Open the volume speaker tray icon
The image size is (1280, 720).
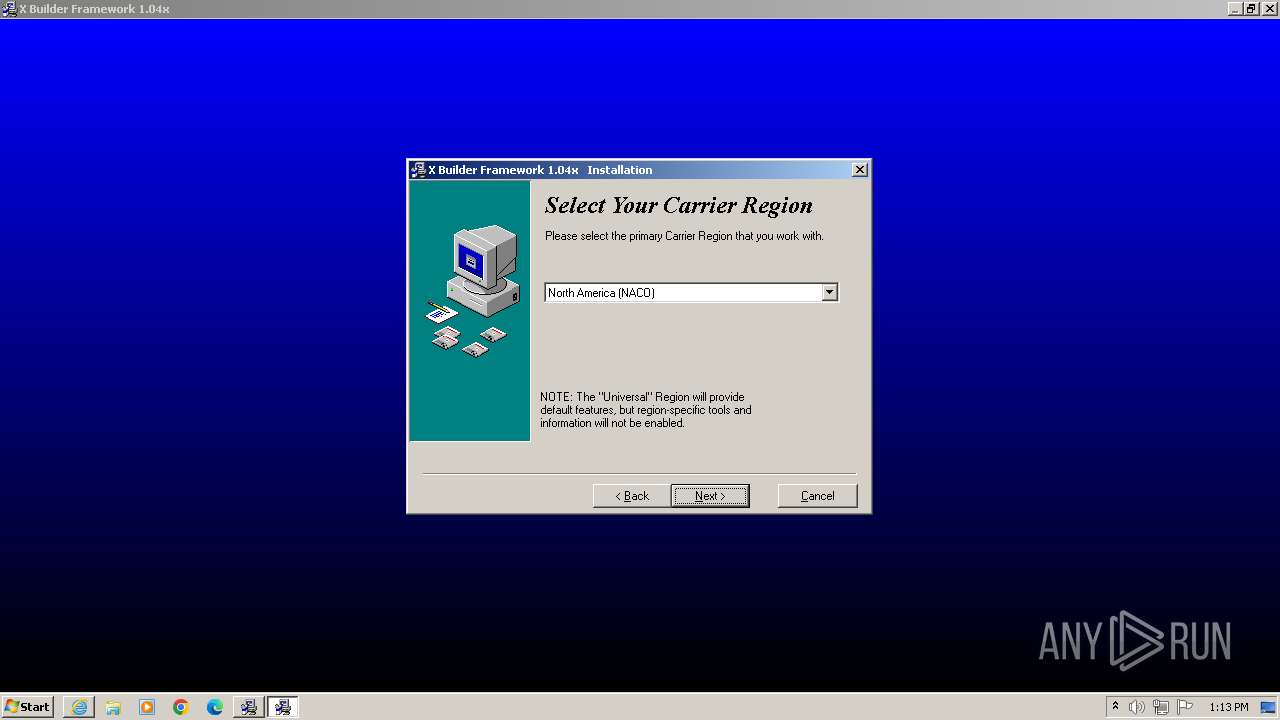coord(1137,707)
